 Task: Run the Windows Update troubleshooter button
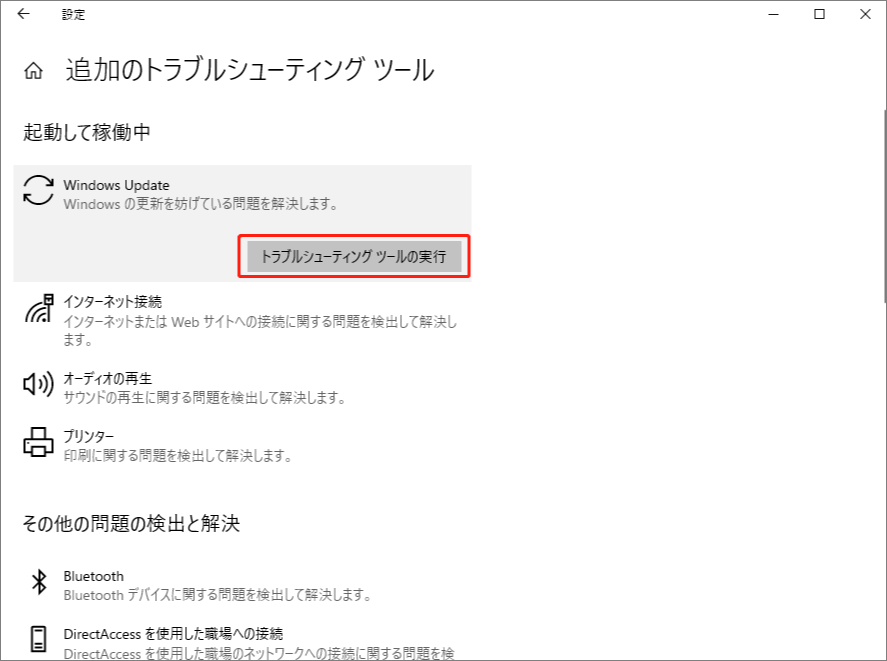[x=354, y=256]
